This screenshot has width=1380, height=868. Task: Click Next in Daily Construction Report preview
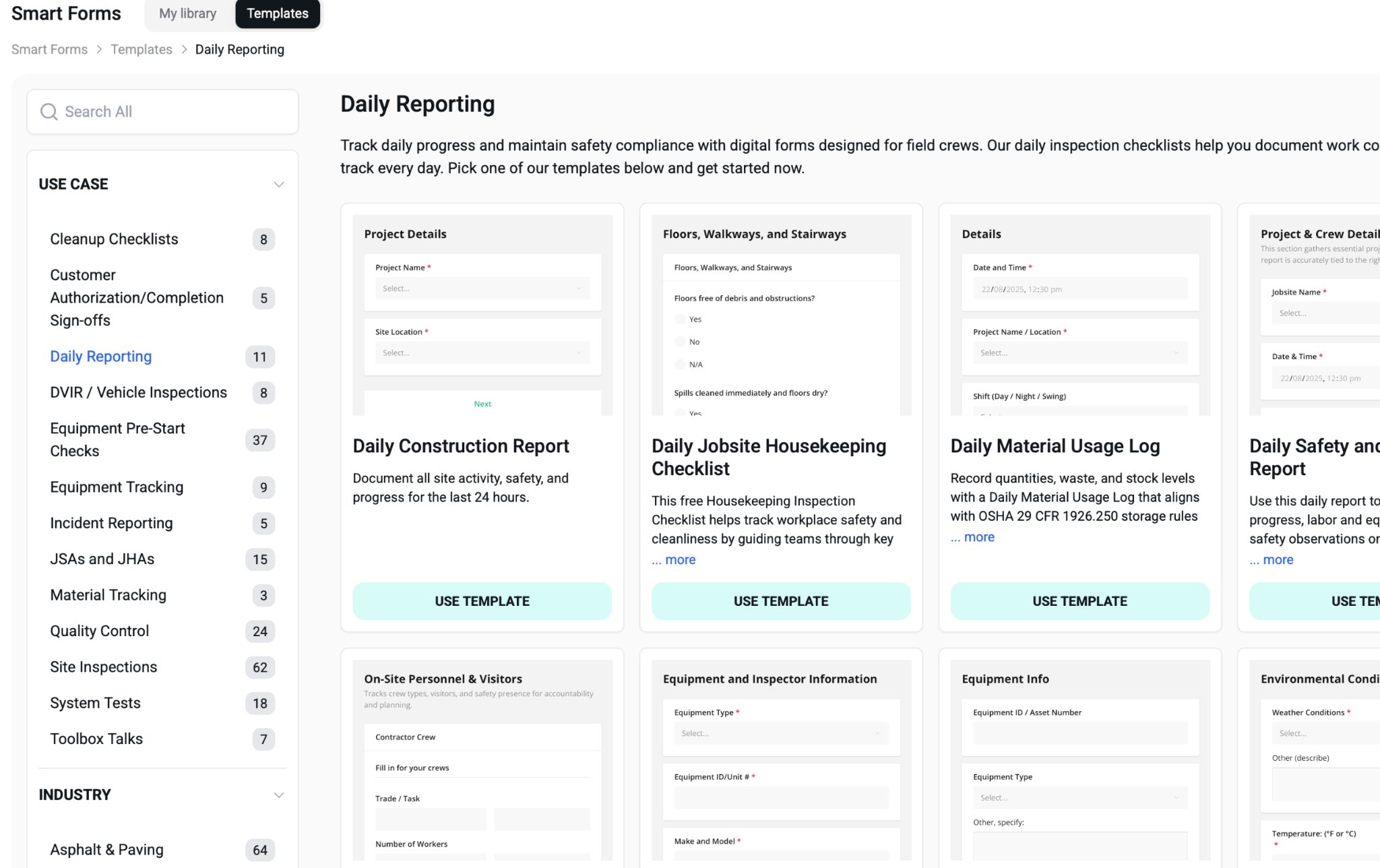482,404
